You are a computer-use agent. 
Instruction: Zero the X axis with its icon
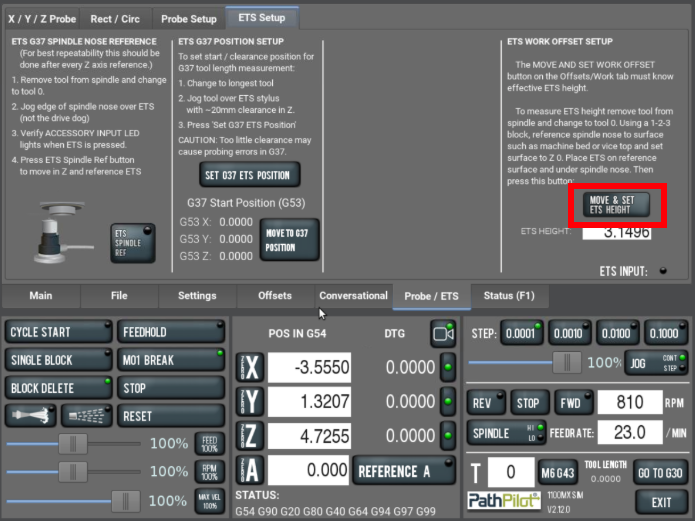(x=251, y=368)
